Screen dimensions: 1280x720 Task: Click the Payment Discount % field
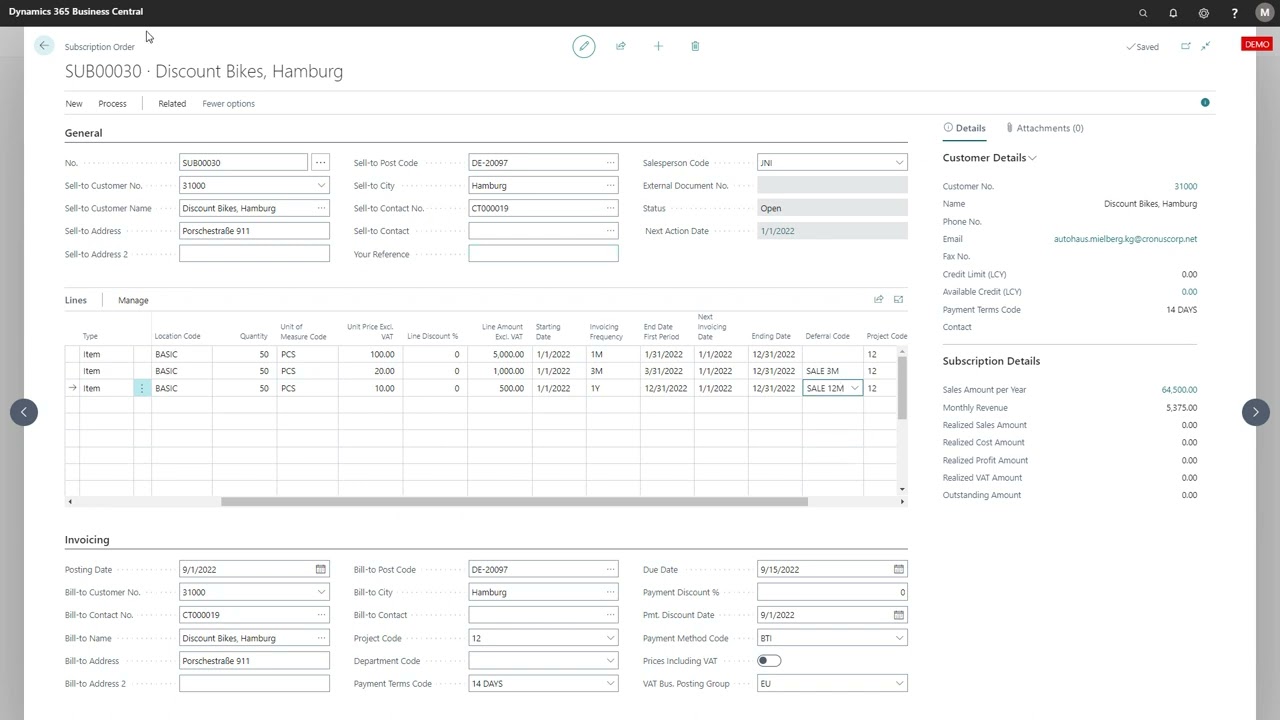(x=832, y=592)
